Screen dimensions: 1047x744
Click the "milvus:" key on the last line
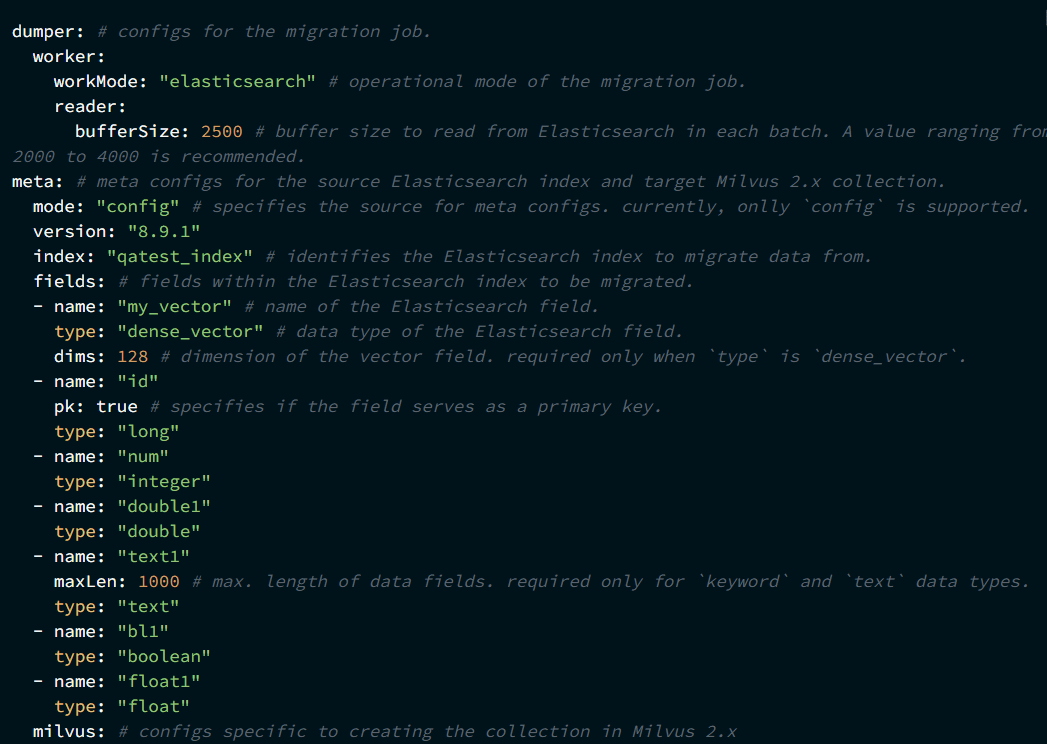point(69,731)
